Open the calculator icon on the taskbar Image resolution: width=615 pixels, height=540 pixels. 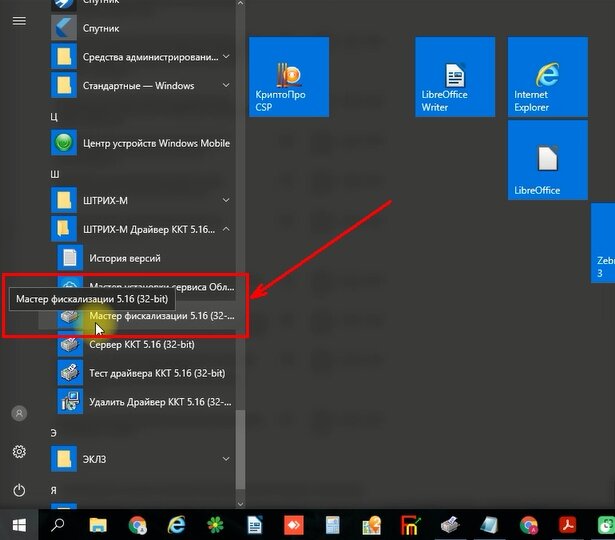[x=333, y=525]
